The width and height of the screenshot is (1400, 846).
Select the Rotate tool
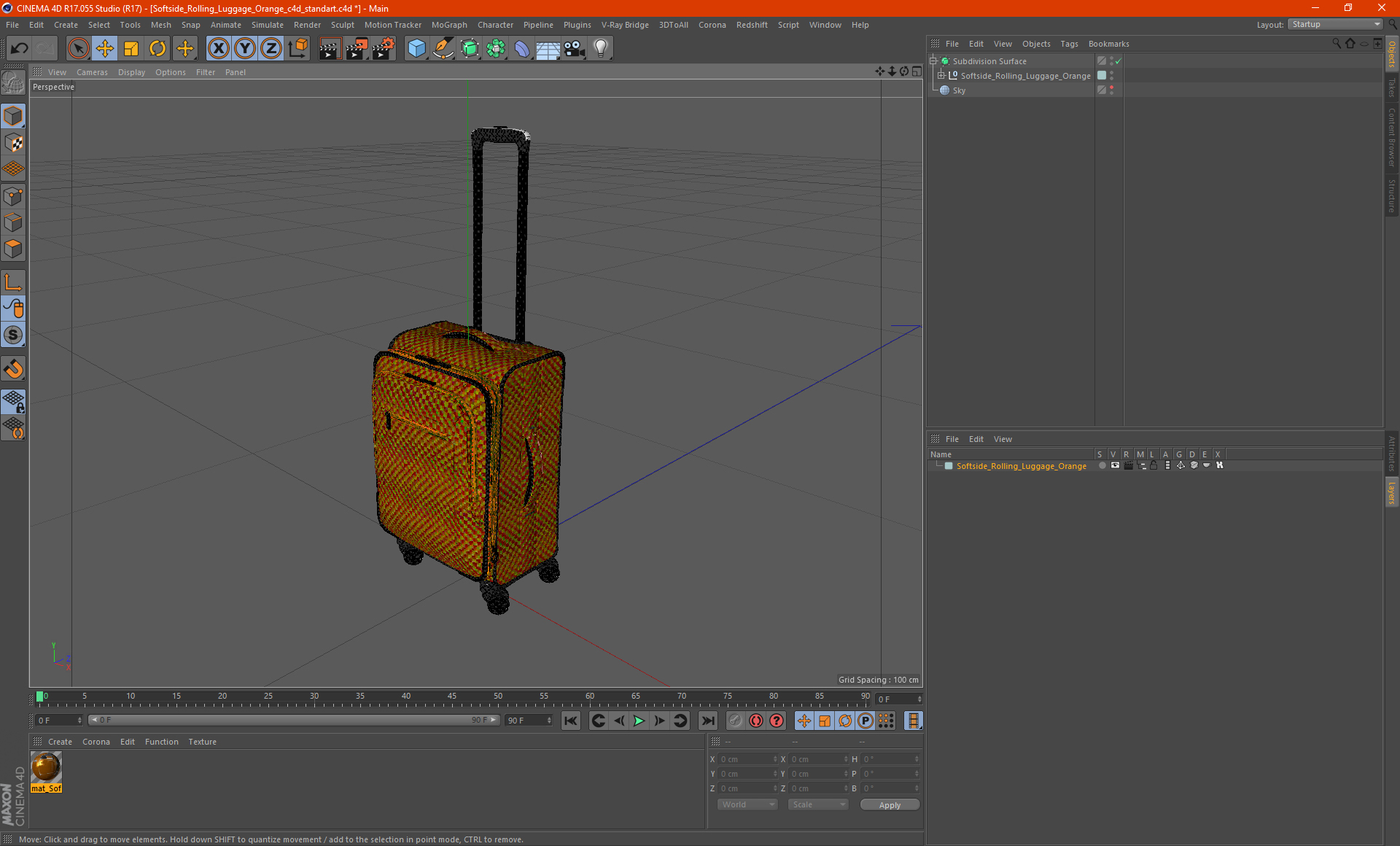pos(157,49)
